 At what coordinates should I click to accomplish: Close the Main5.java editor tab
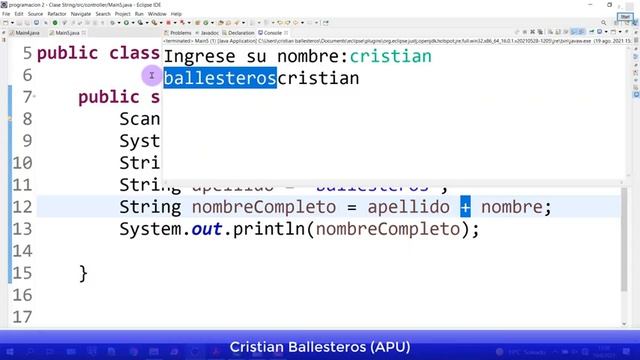click(84, 33)
